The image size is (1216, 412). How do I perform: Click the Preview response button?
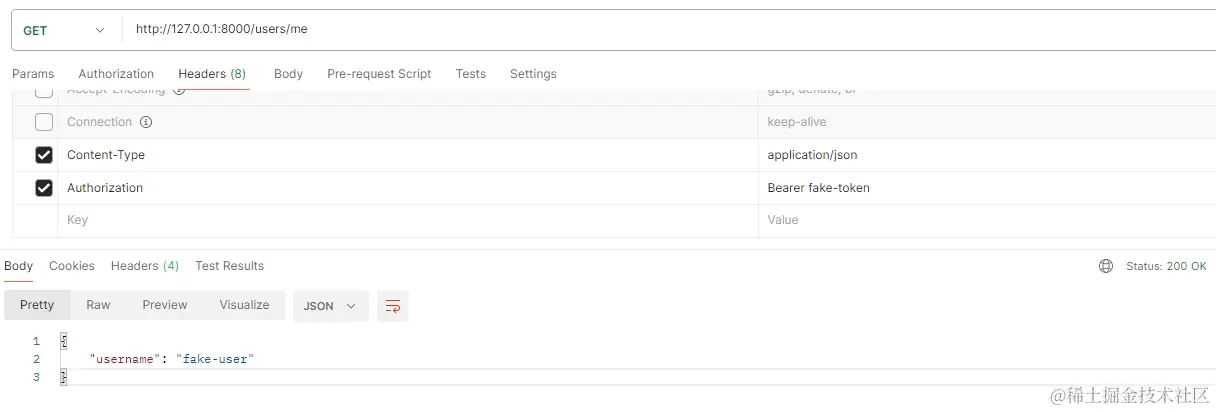pyautogui.click(x=165, y=305)
